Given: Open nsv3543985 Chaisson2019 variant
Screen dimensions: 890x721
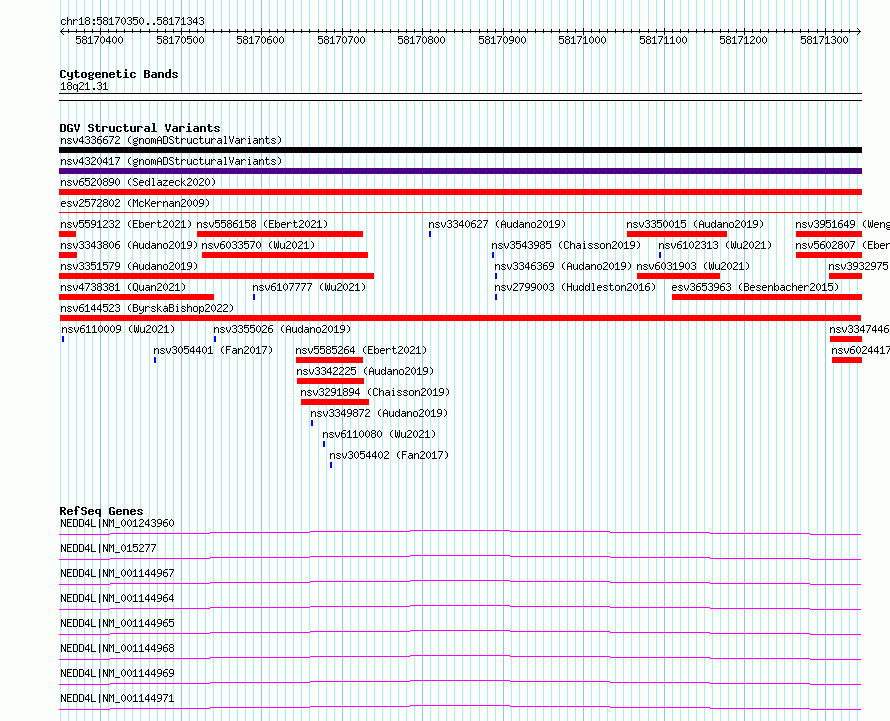Looking at the screenshot, I should (566, 245).
